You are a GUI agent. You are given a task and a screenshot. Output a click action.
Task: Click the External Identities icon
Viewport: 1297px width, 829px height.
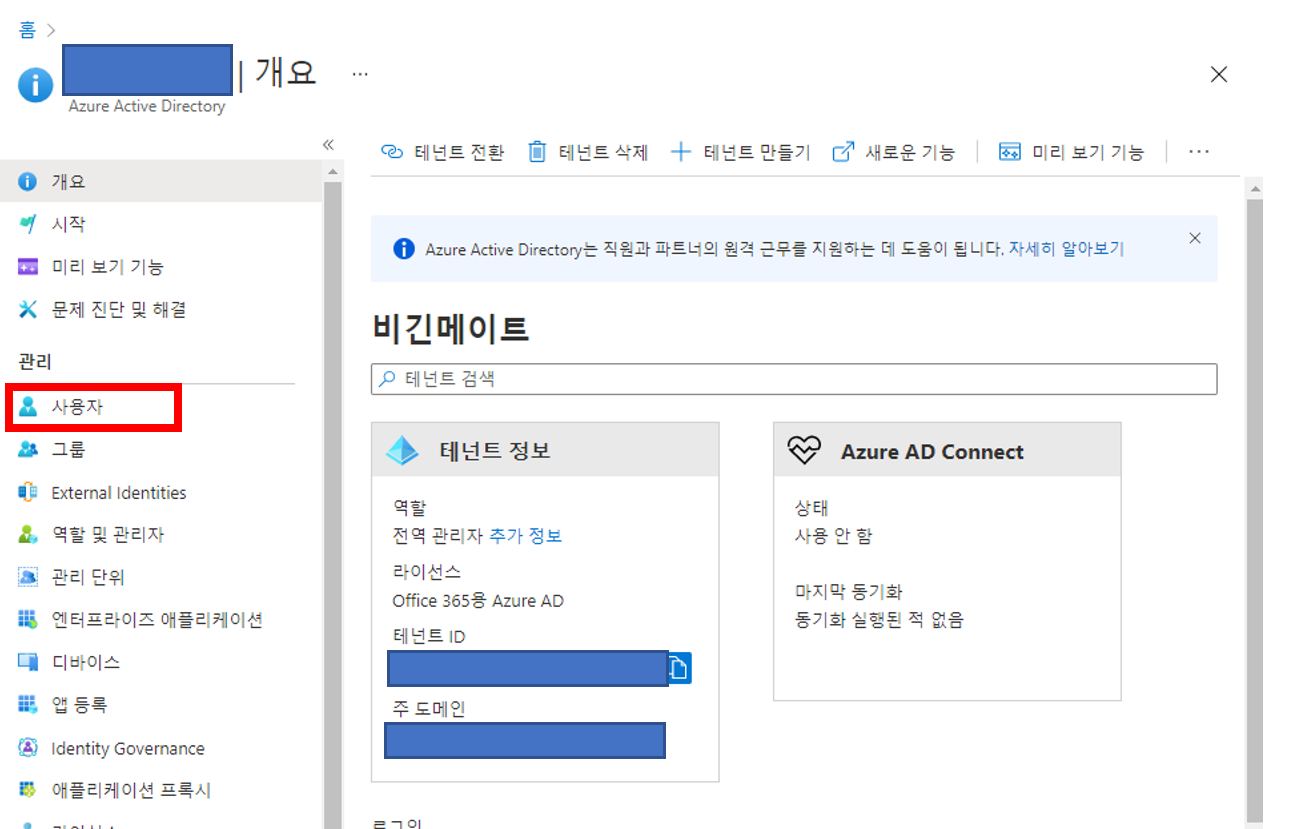[28, 492]
